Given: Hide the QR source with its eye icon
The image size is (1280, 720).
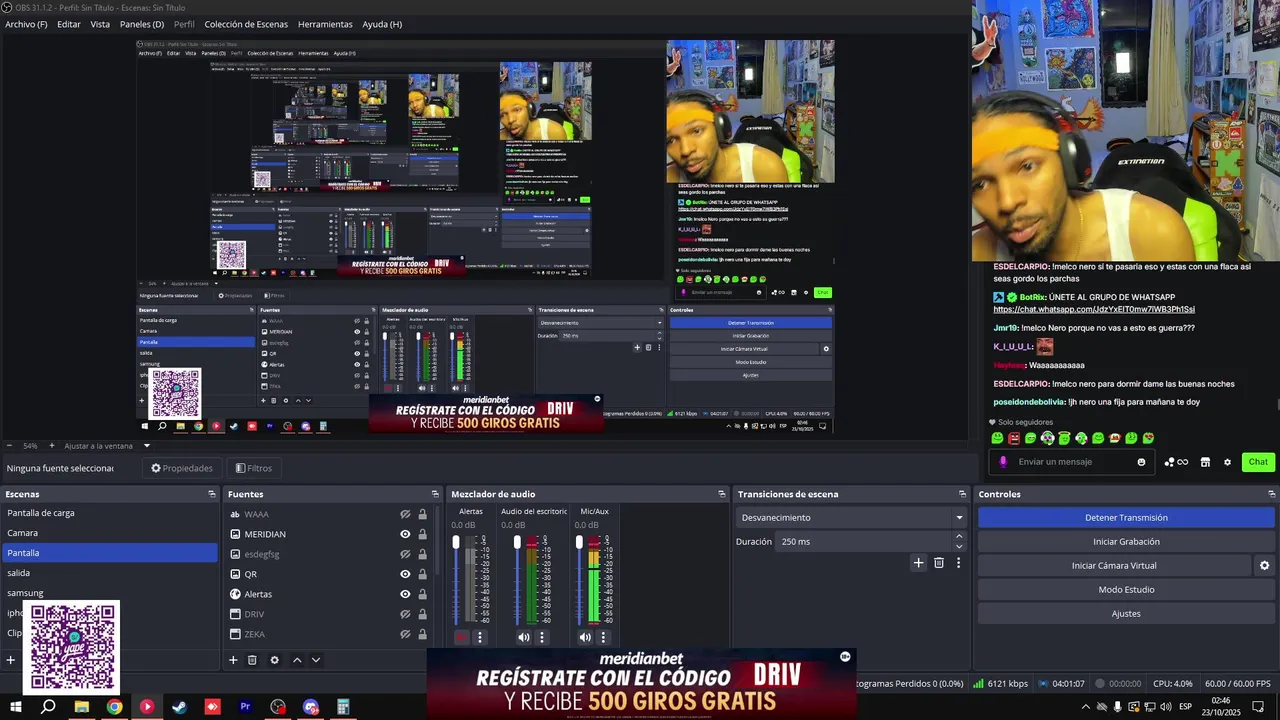Looking at the screenshot, I should pos(405,574).
